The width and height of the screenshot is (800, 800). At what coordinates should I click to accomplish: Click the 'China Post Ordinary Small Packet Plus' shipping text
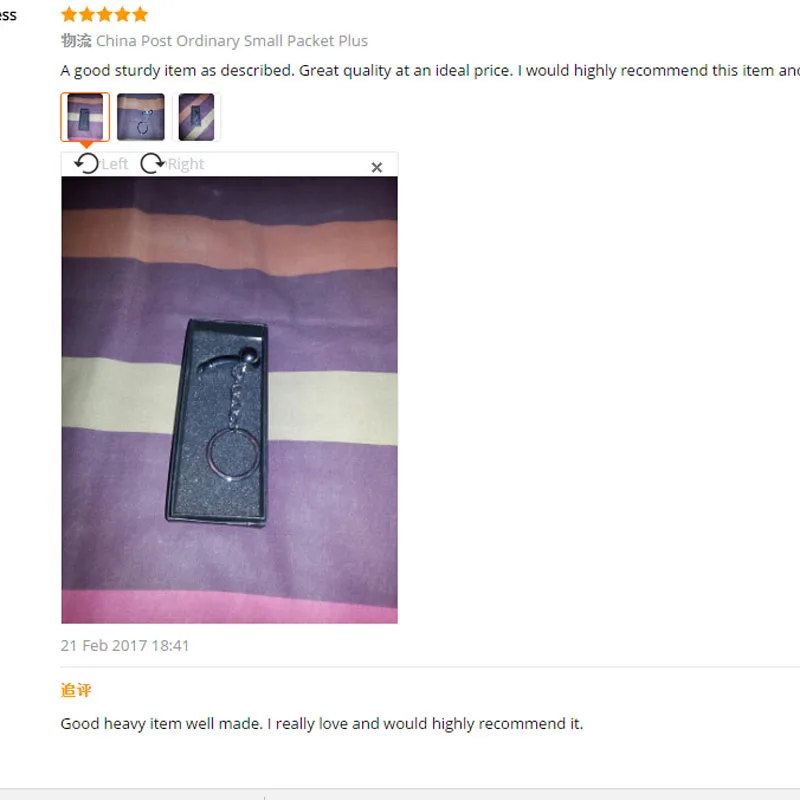click(x=232, y=41)
